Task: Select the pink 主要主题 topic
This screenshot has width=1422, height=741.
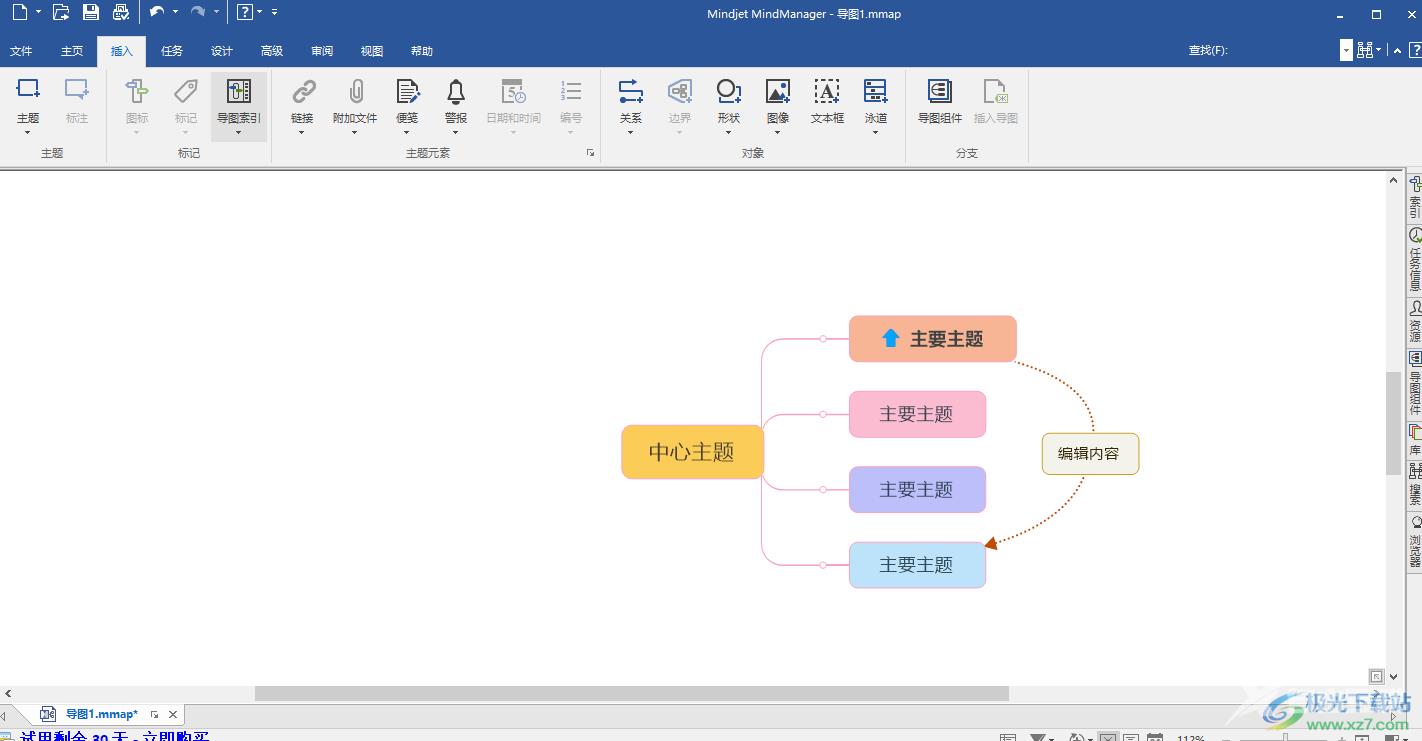Action: click(x=917, y=414)
